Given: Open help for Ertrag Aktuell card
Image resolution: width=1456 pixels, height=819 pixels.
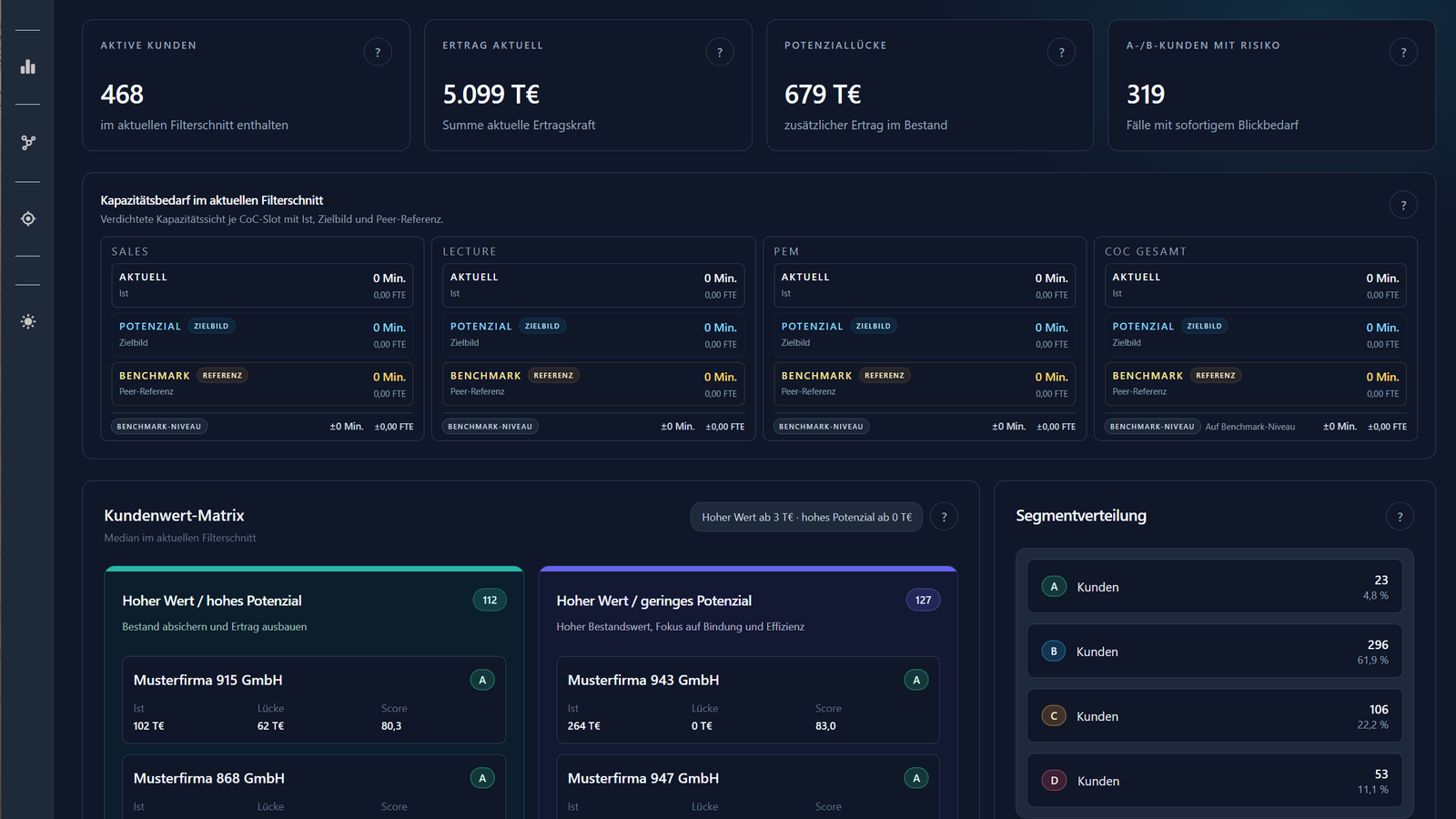Looking at the screenshot, I should tap(720, 52).
